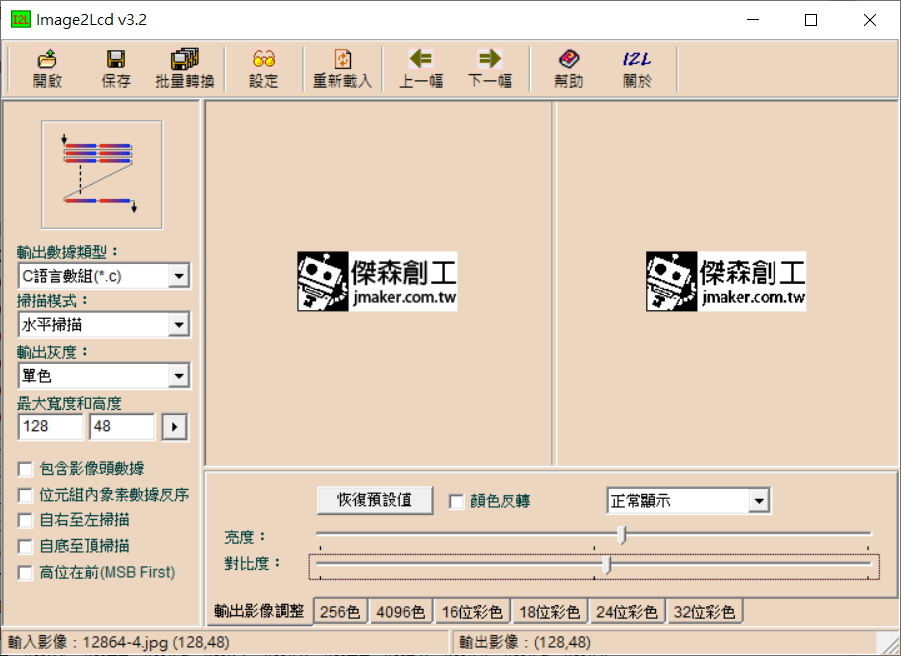
Task: Switch to the 256色 tab
Action: 340,612
